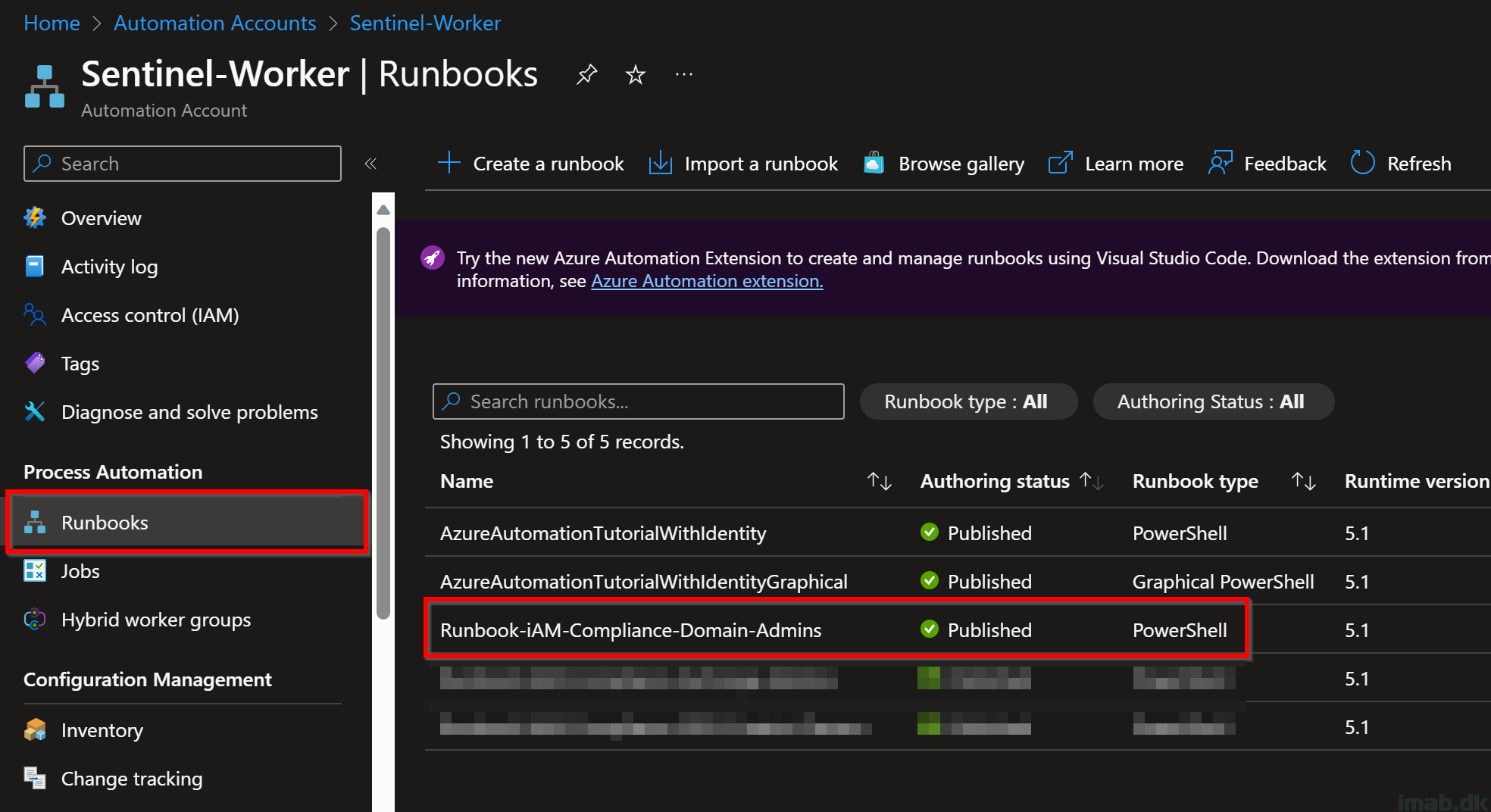Click the Overview icon in sidebar

coord(35,218)
